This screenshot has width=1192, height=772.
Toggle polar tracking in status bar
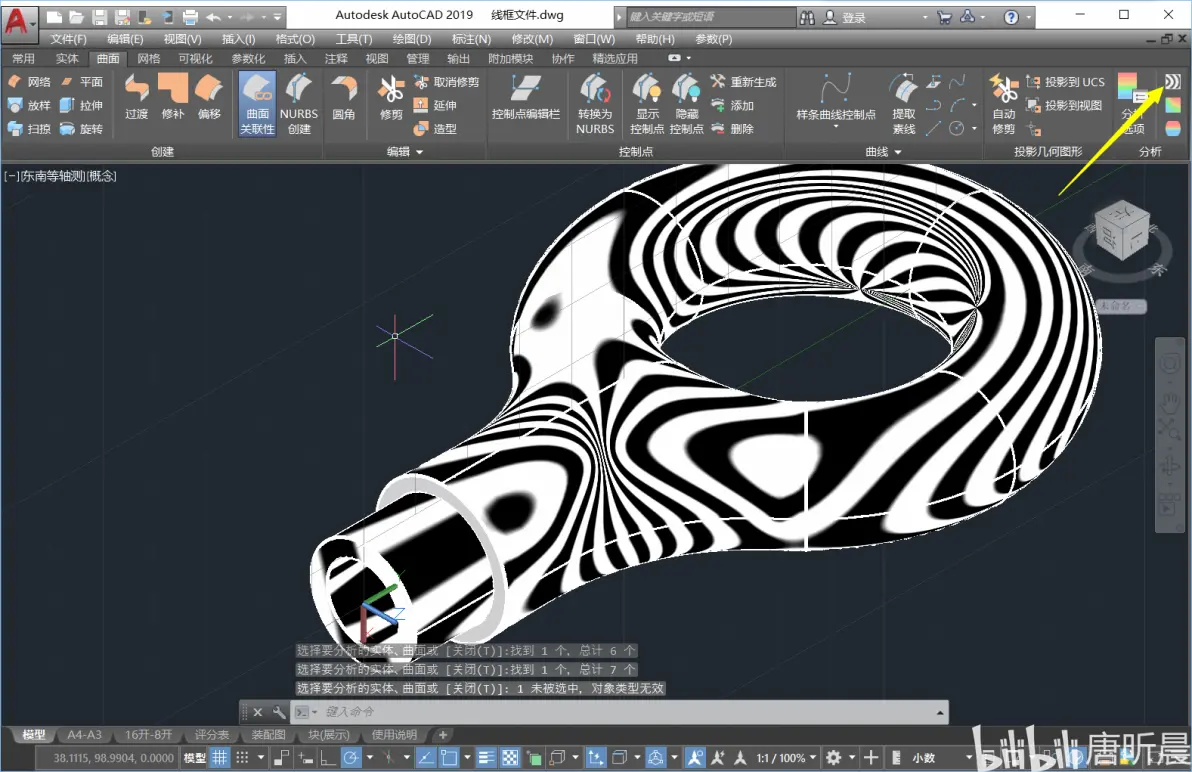coord(350,758)
